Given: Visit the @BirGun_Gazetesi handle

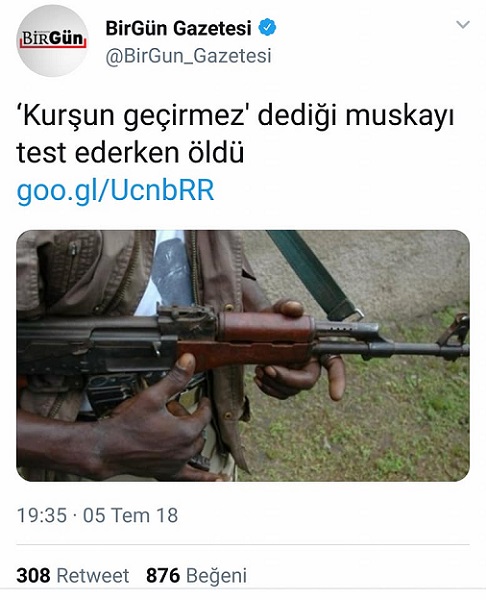Looking at the screenshot, I should click(188, 56).
